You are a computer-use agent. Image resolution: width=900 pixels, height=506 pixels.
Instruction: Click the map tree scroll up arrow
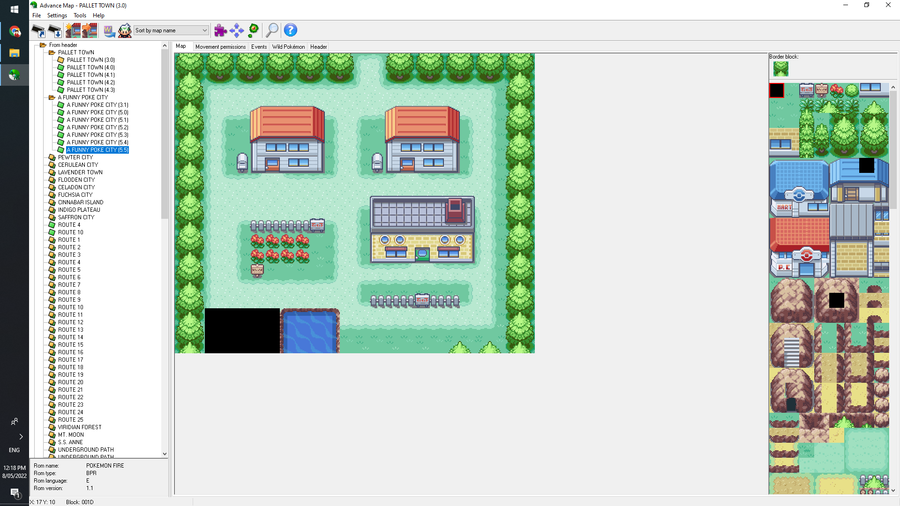(x=165, y=45)
